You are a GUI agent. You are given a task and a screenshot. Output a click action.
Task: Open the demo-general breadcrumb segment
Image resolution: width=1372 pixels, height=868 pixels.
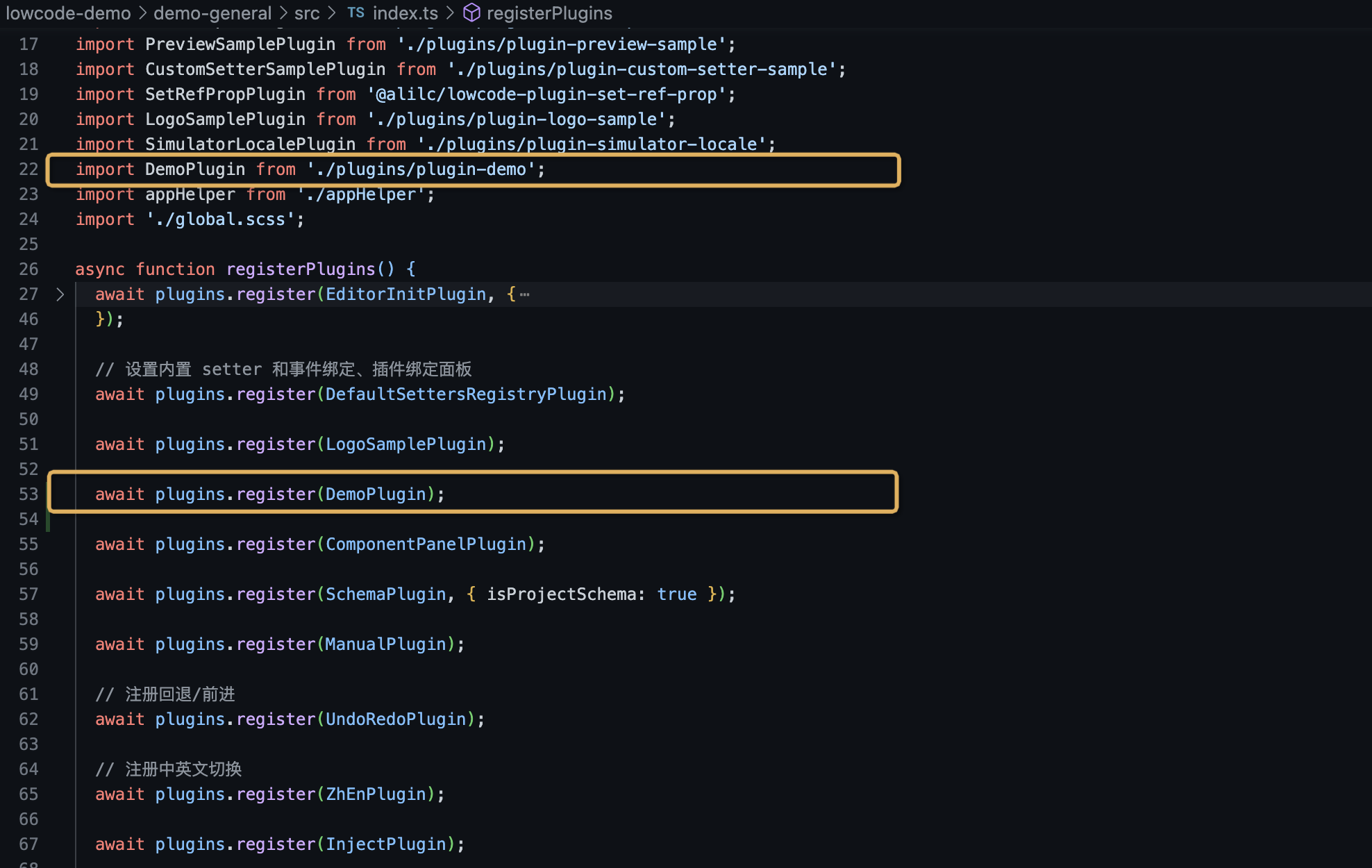tap(212, 12)
